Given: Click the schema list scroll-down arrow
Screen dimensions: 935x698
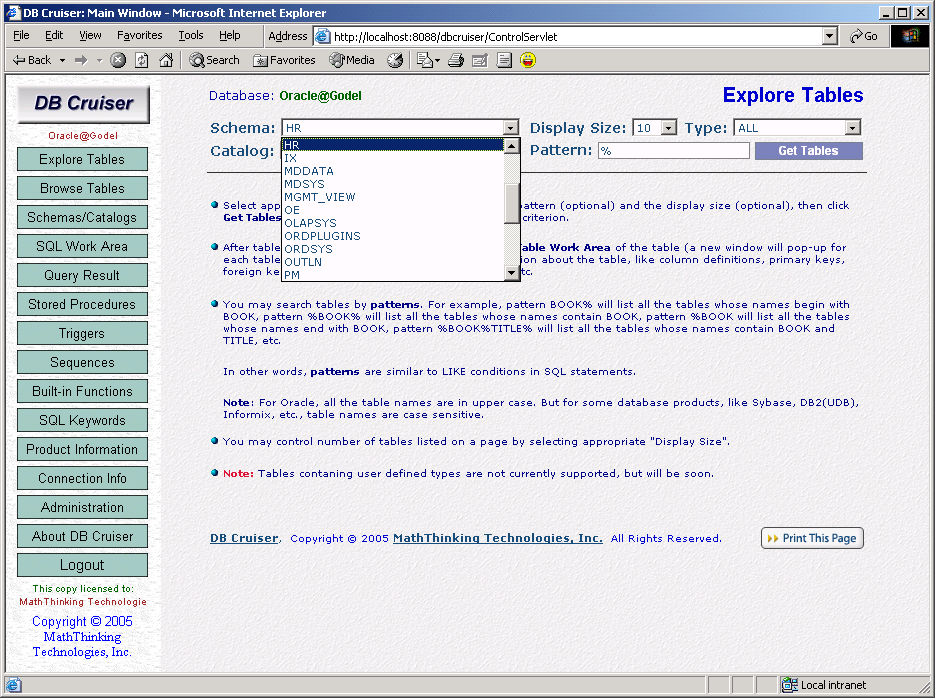Looking at the screenshot, I should (512, 273).
